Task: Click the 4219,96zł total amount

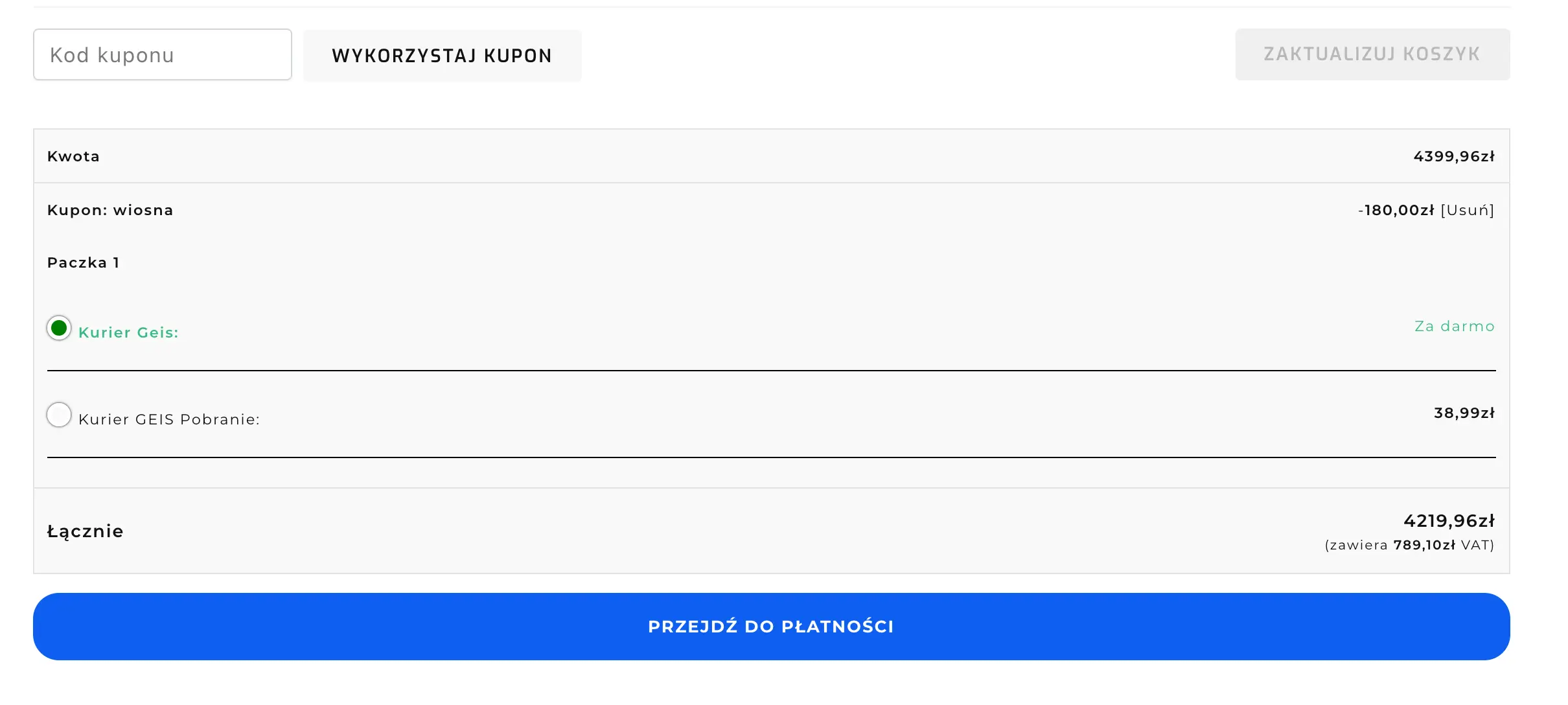Action: pos(1449,521)
